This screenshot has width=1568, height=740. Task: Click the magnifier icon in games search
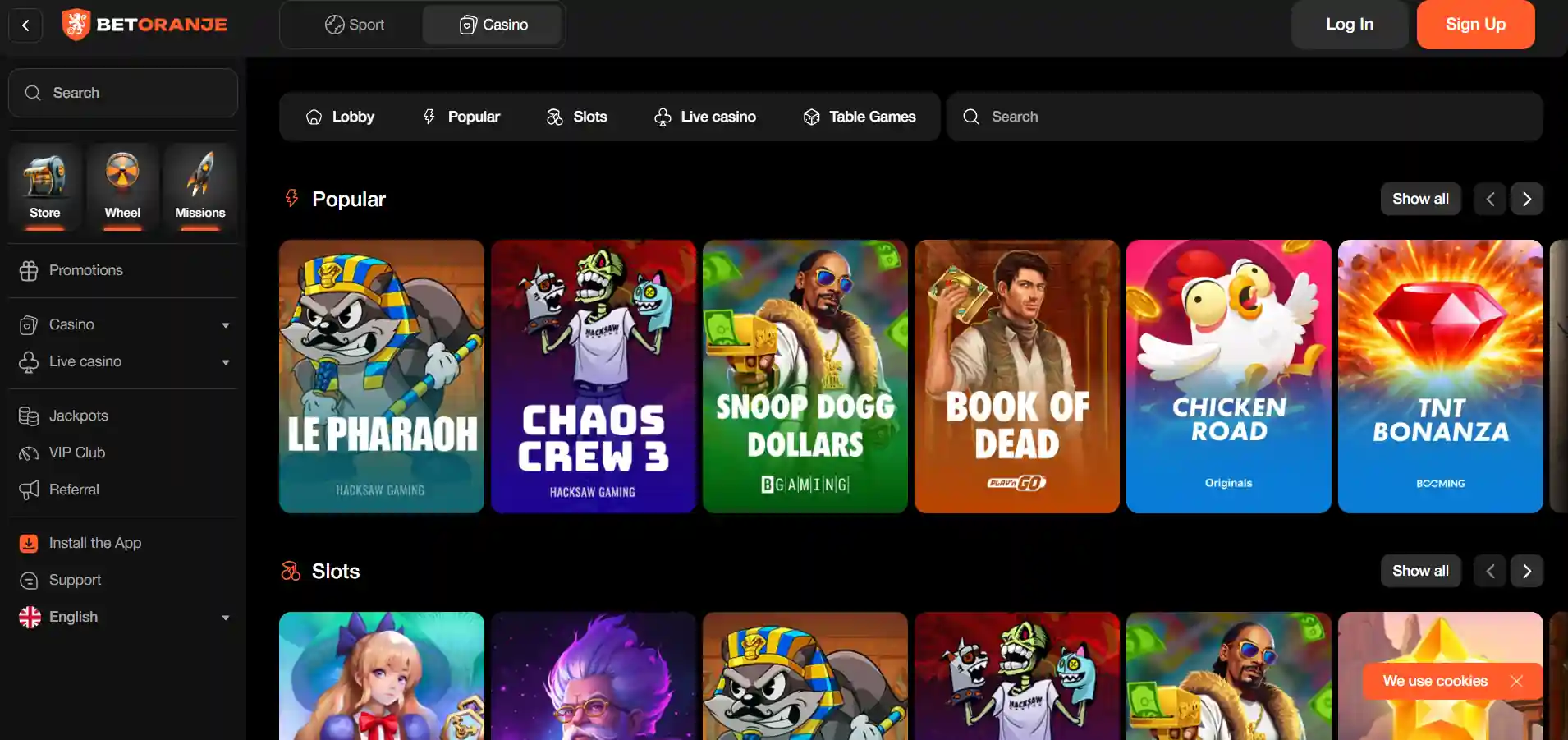pos(971,117)
